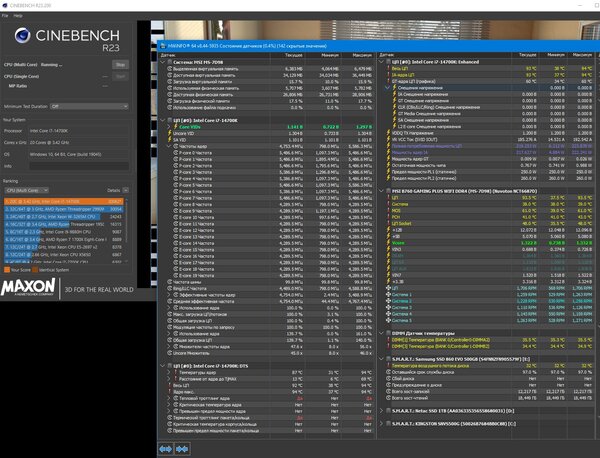The image size is (600, 458).
Task: Select the AMD Ryzen Threadripper 2990W ranking entry
Action: (x=64, y=209)
